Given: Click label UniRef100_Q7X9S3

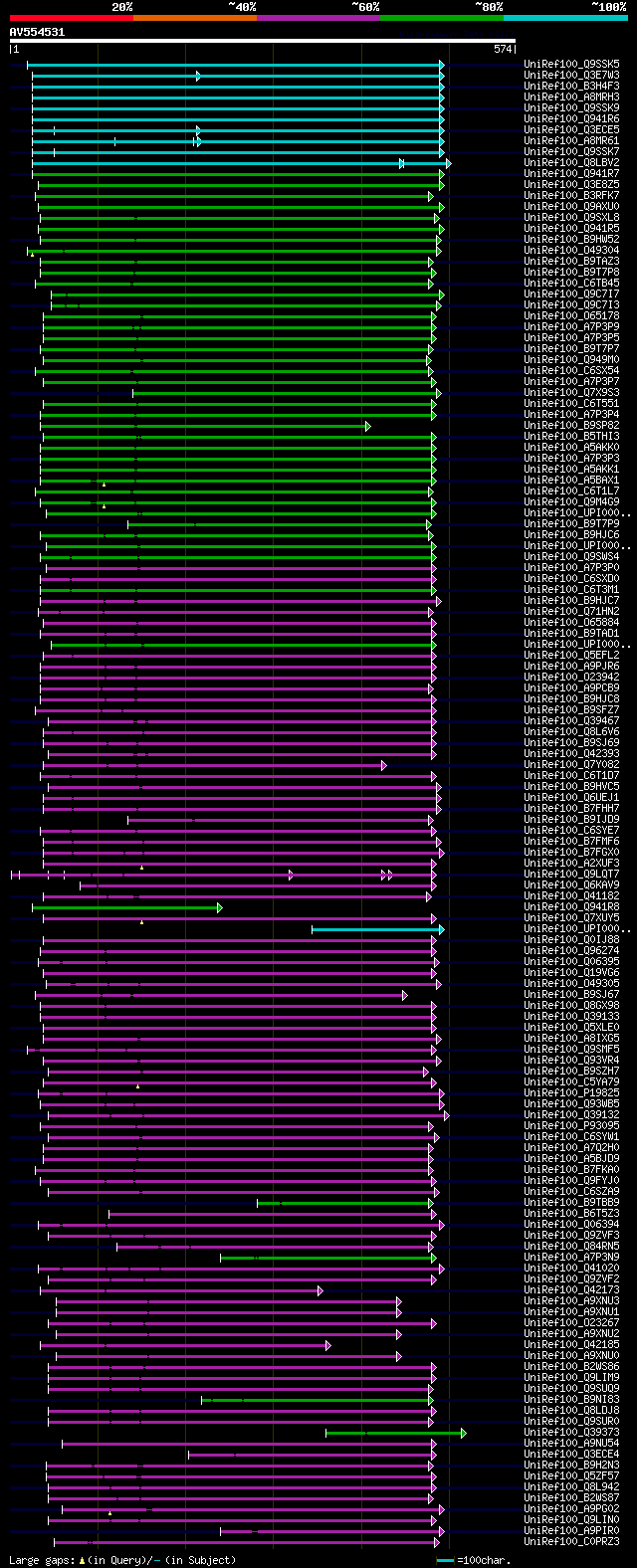Looking at the screenshot, I should click(571, 392).
